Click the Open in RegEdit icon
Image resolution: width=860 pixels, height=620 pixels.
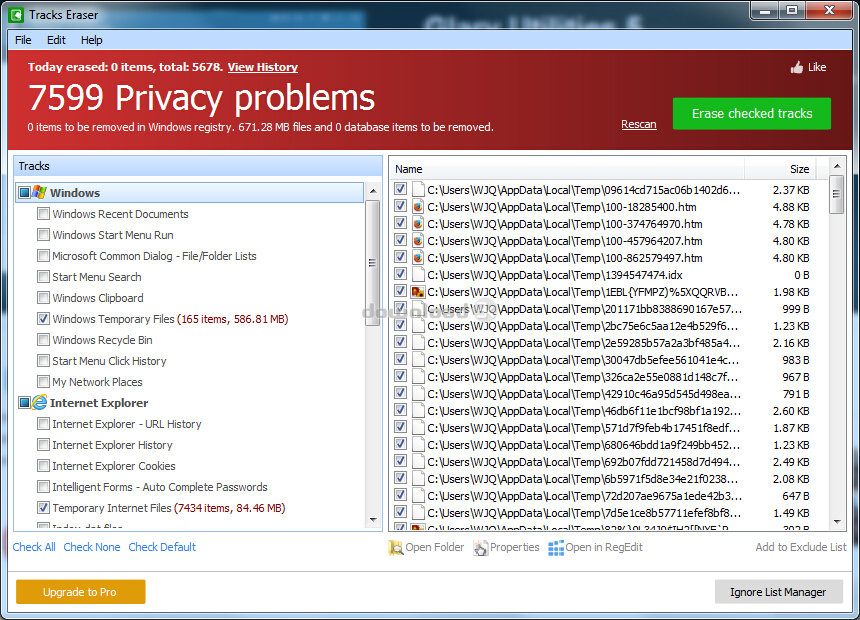(x=556, y=548)
